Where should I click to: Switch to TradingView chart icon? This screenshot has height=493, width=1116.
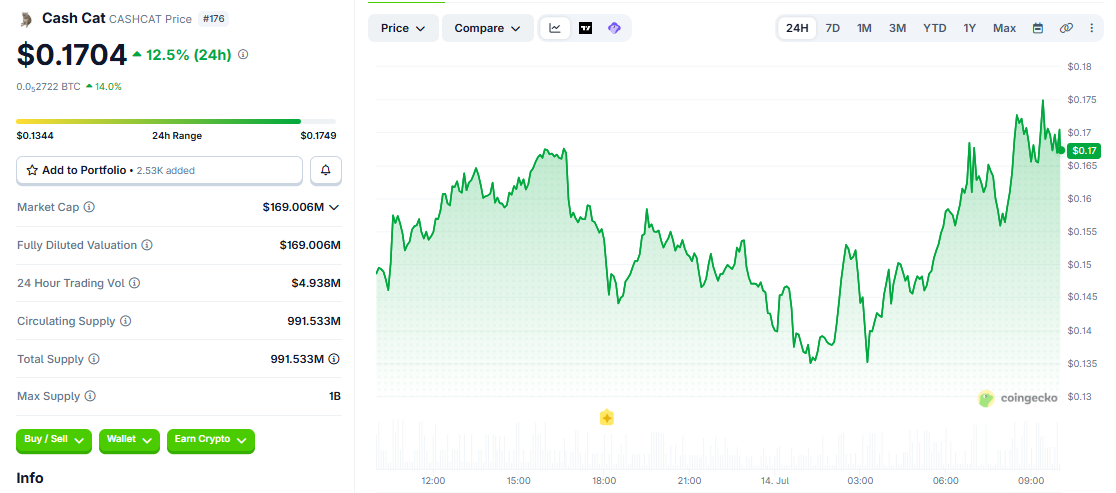coord(585,28)
